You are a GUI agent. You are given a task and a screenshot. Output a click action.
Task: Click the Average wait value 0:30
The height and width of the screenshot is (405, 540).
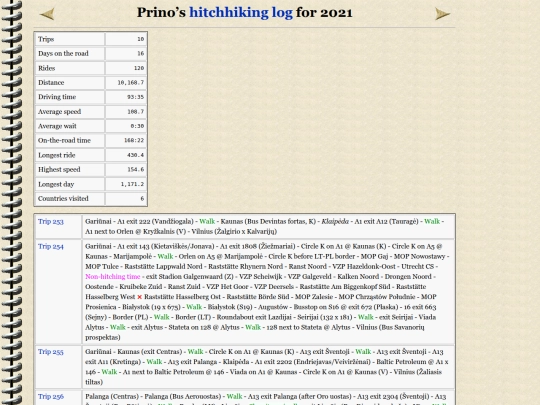(x=137, y=126)
